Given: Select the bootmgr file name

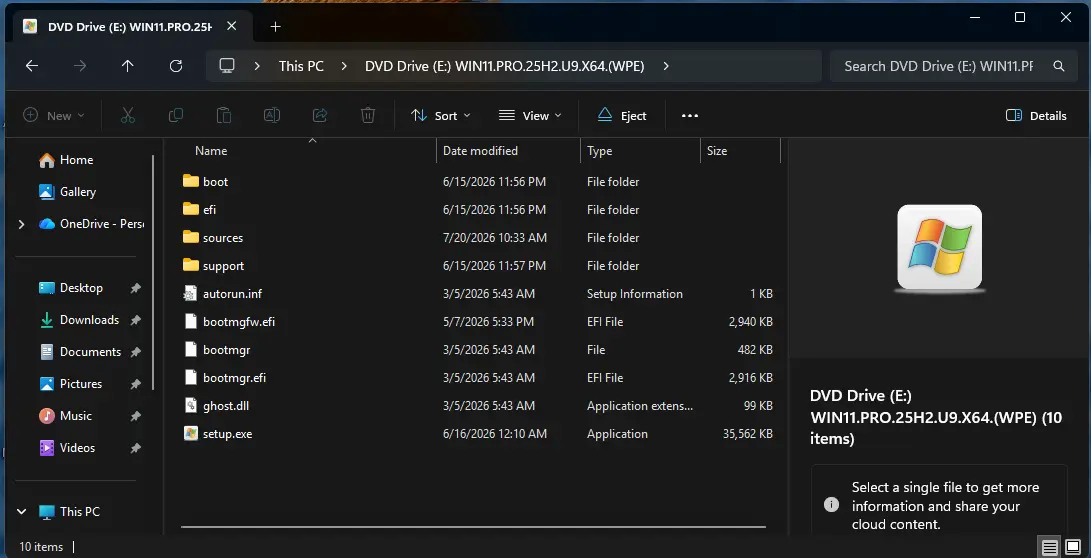Looking at the screenshot, I should point(226,350).
